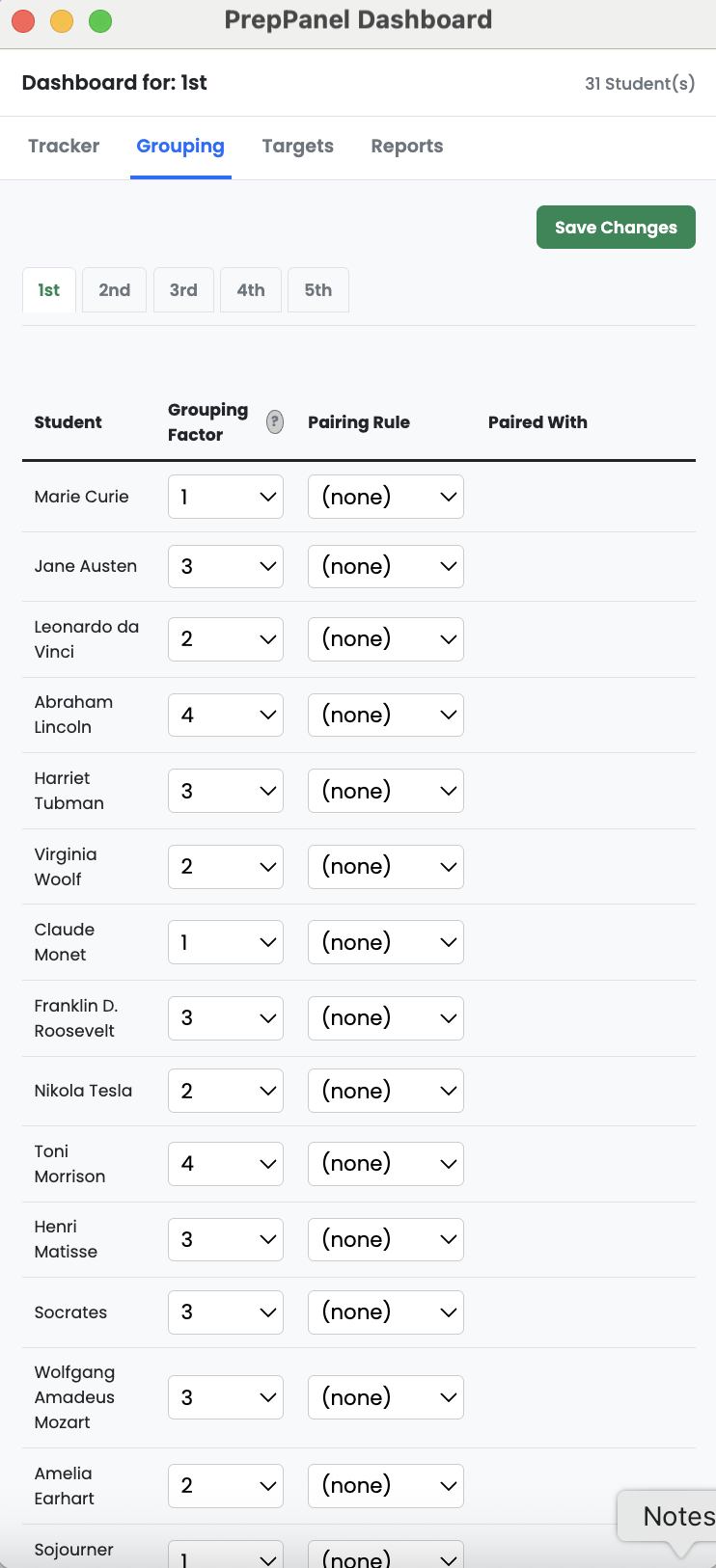The width and height of the screenshot is (716, 1568).
Task: Select the 2nd period group
Action: [114, 289]
